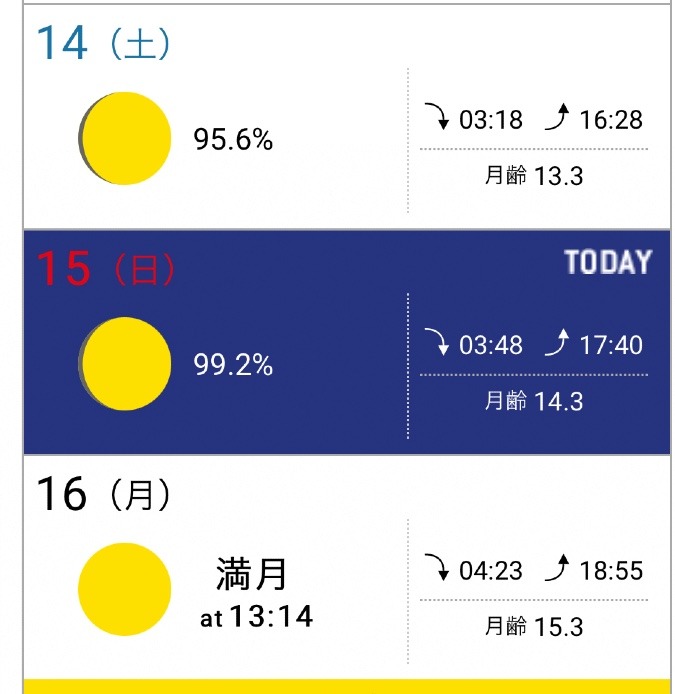Tap 月齢 15.3 moon age text
The width and height of the screenshot is (675, 694).
534,626
